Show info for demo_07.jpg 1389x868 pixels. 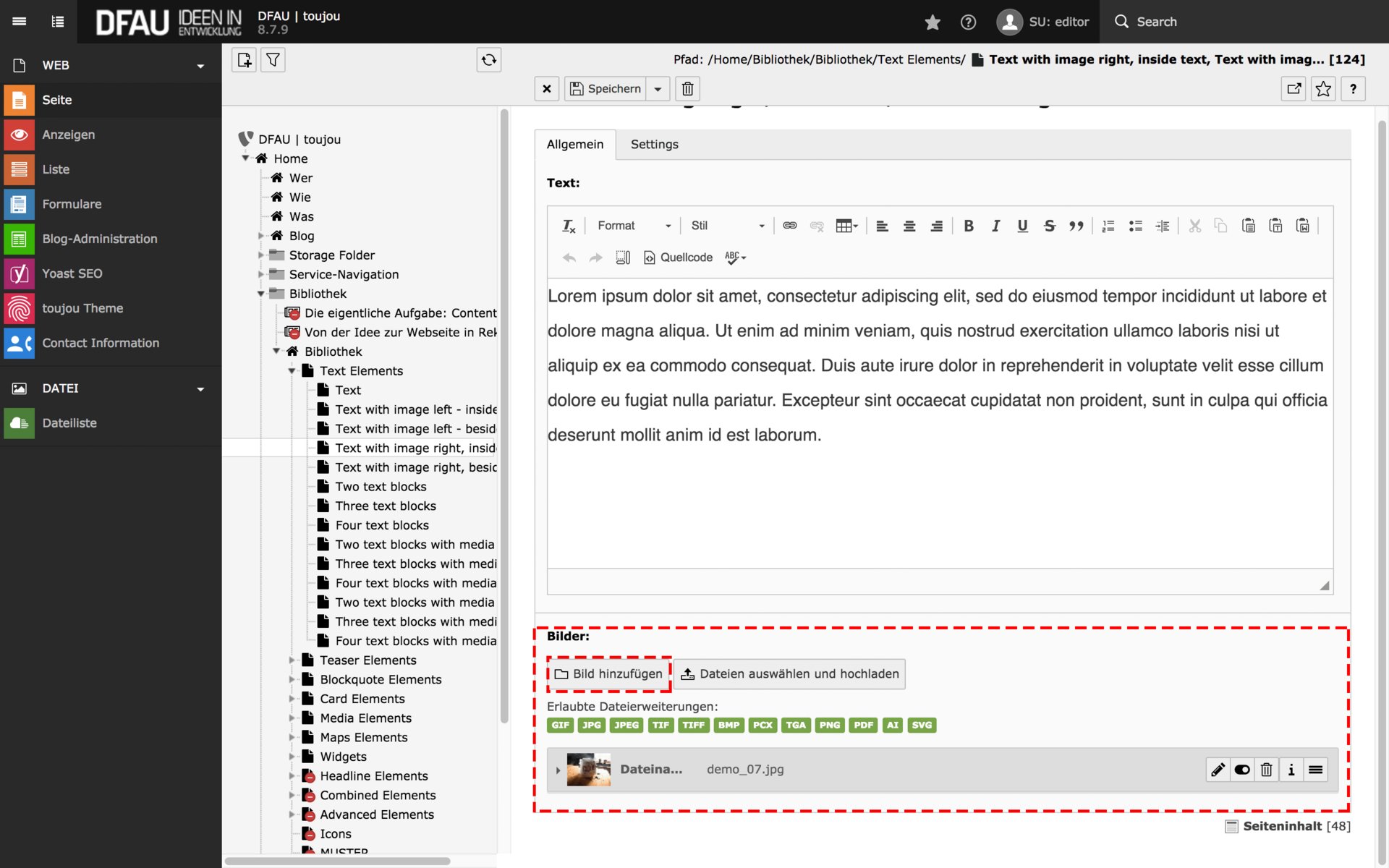point(1291,770)
